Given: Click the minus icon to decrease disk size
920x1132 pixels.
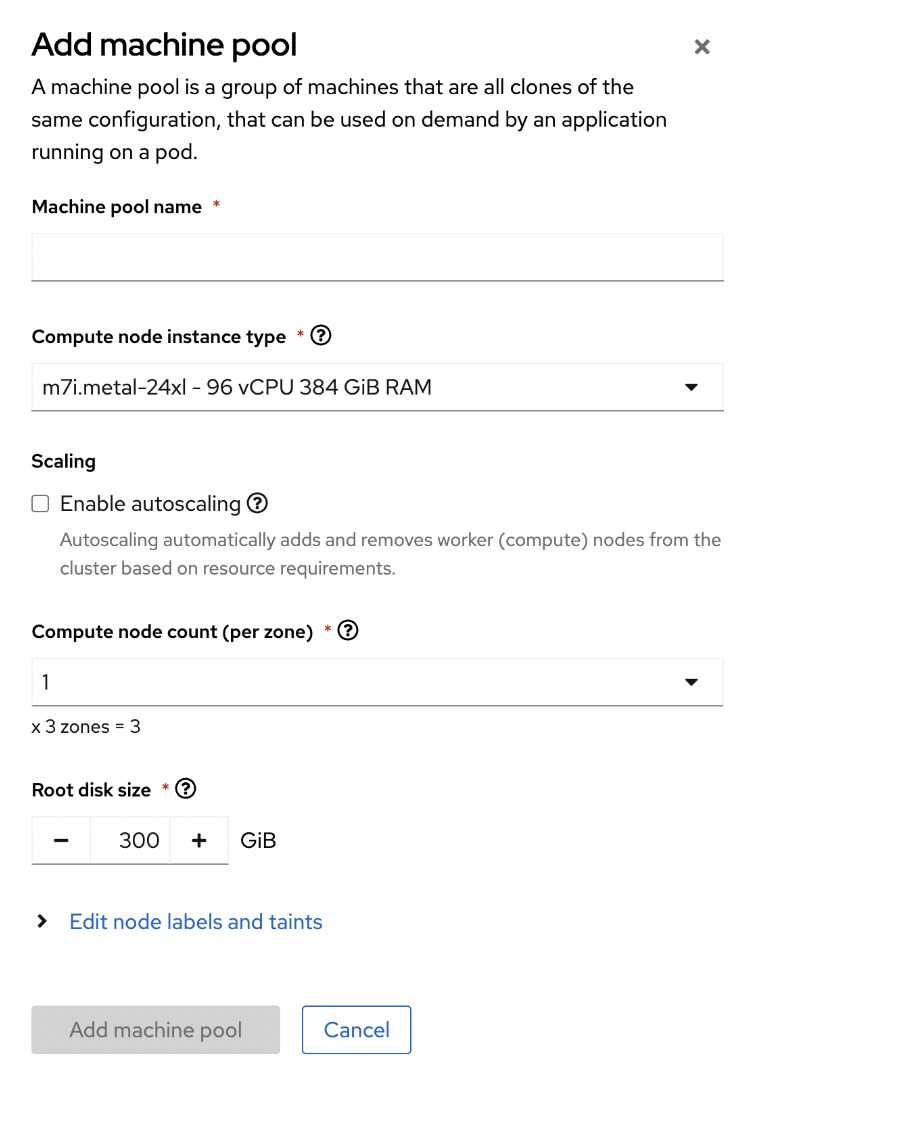Looking at the screenshot, I should pyautogui.click(x=60, y=840).
